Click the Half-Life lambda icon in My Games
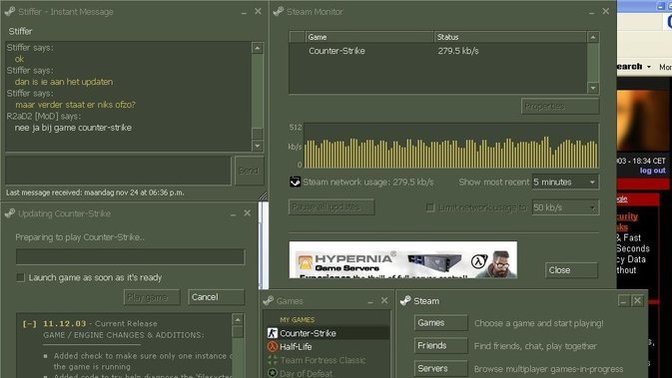Viewport: 672px width, 378px height. [272, 346]
